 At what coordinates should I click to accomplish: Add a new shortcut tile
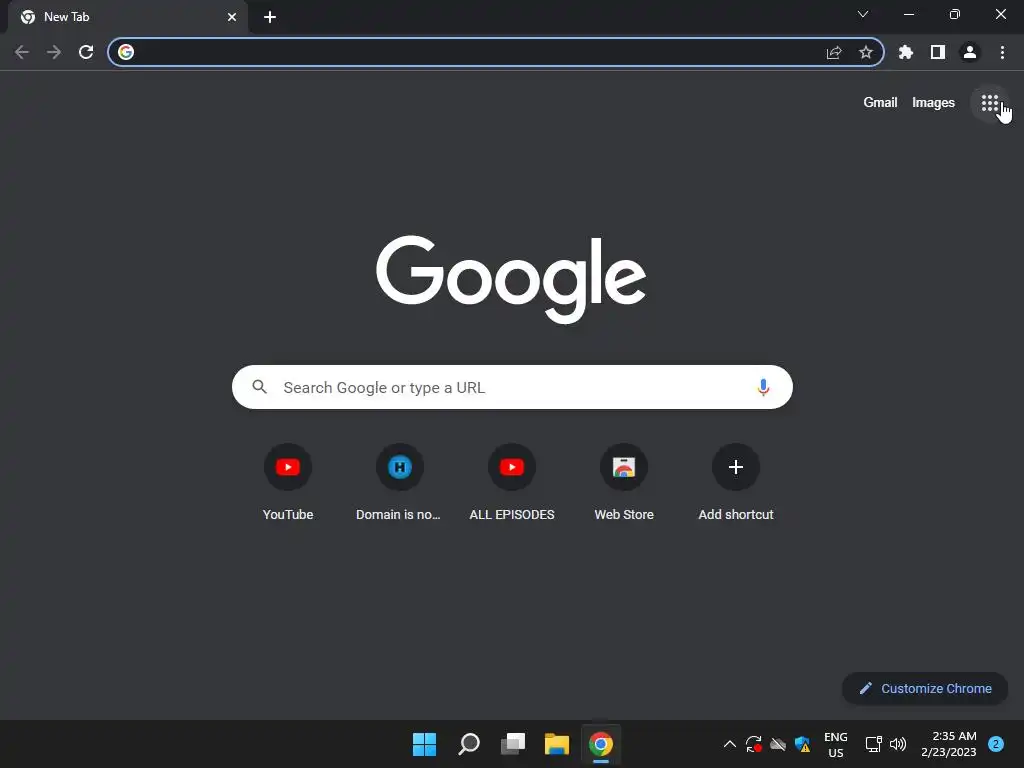tap(736, 482)
